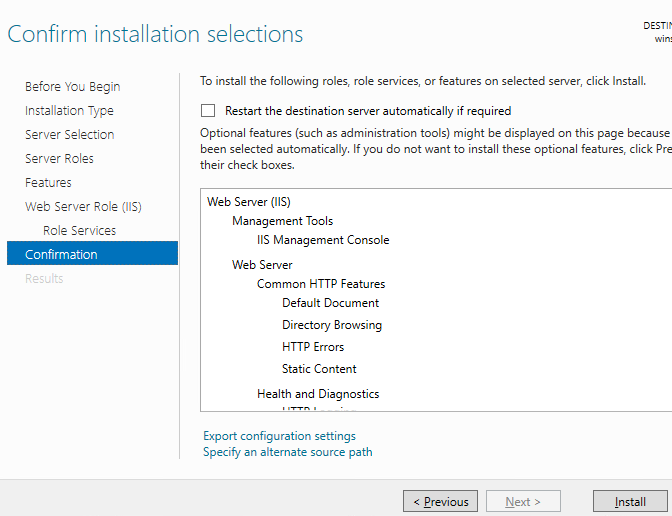Click Common HTTP Features in the list
The width and height of the screenshot is (672, 516).
tap(320, 284)
